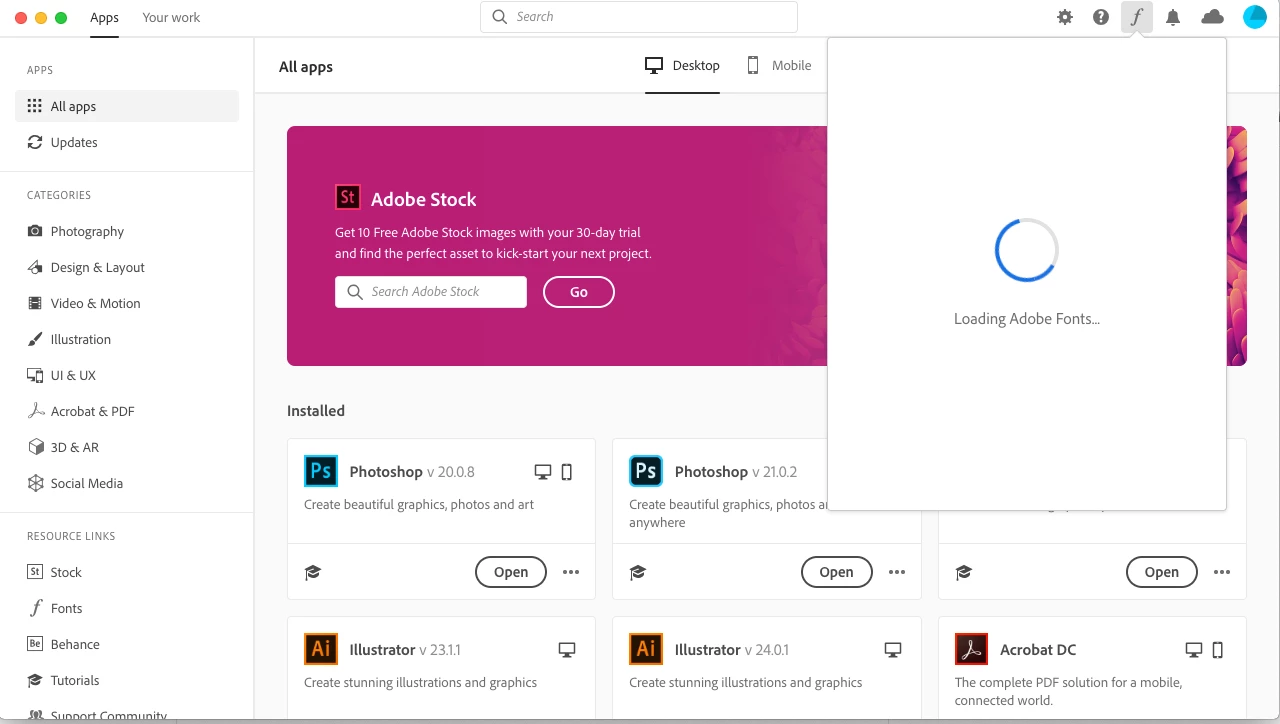The image size is (1280, 724).
Task: Open tutorials icon on third installed app card
Action: 964,573
